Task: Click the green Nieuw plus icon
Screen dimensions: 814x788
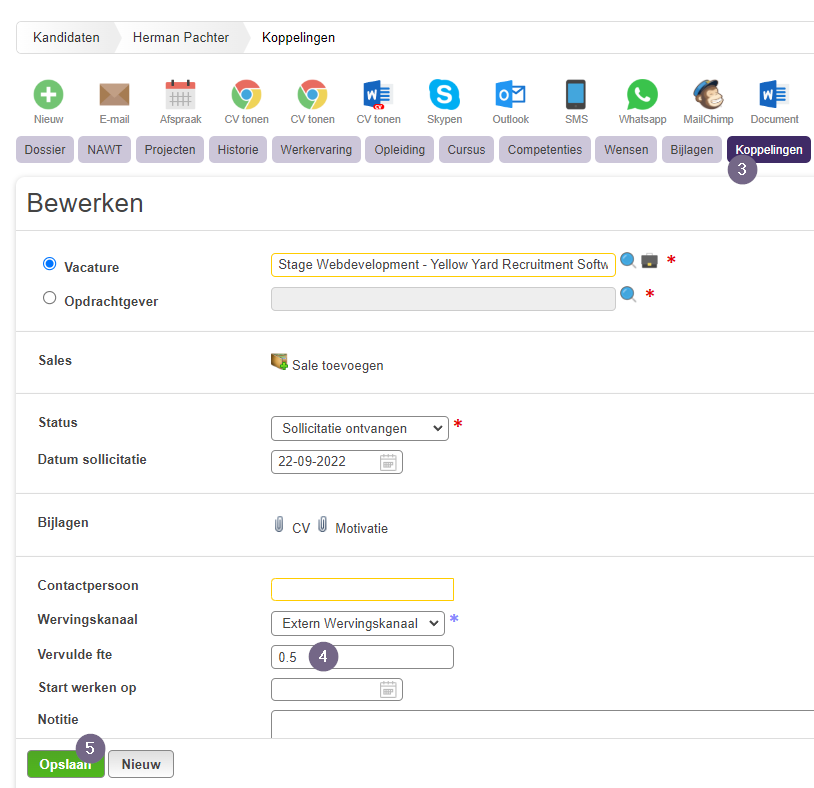Action: point(48,94)
